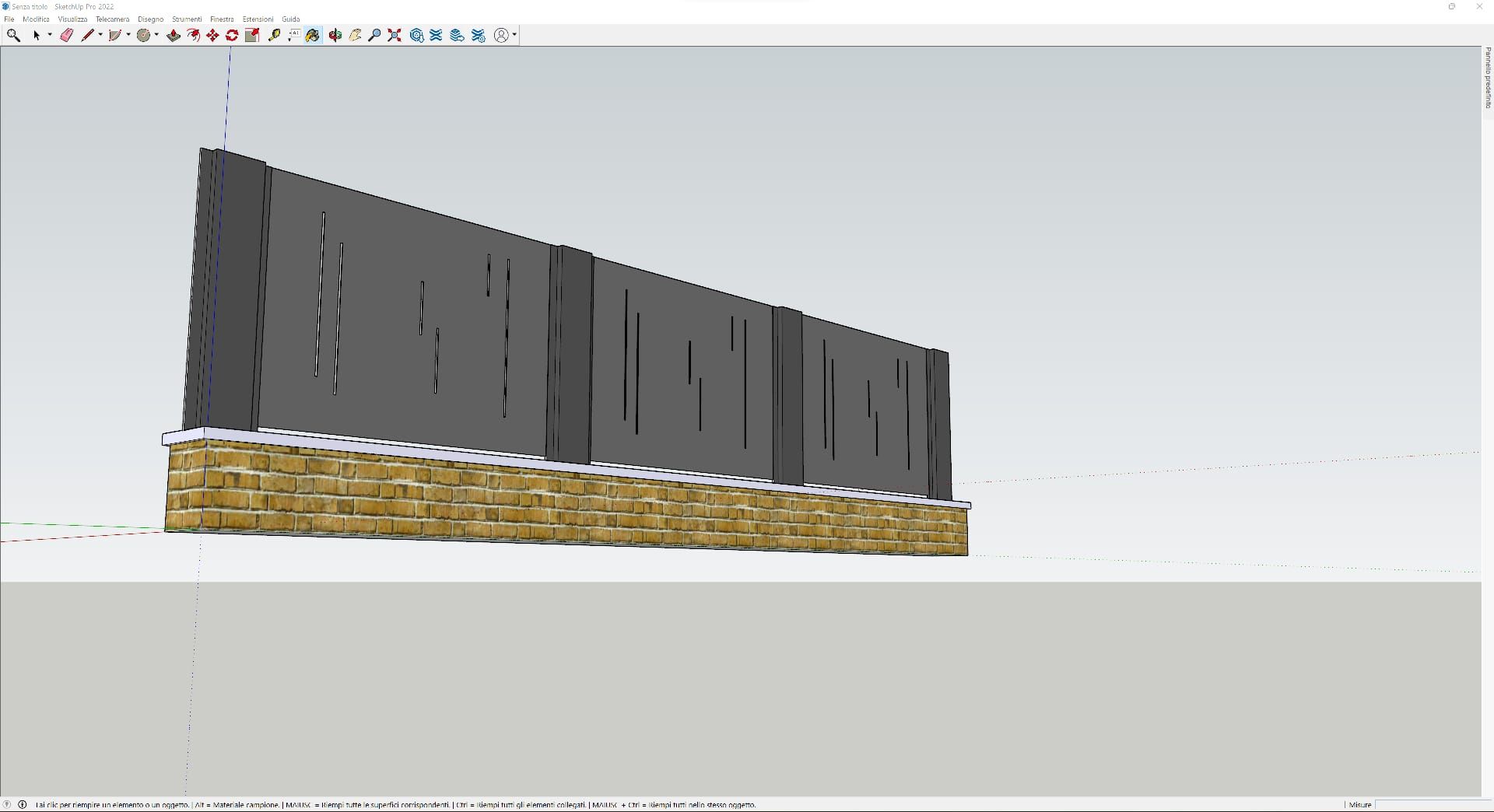The image size is (1494, 812).
Task: Expand the Select tool dropdown arrow
Action: point(50,35)
